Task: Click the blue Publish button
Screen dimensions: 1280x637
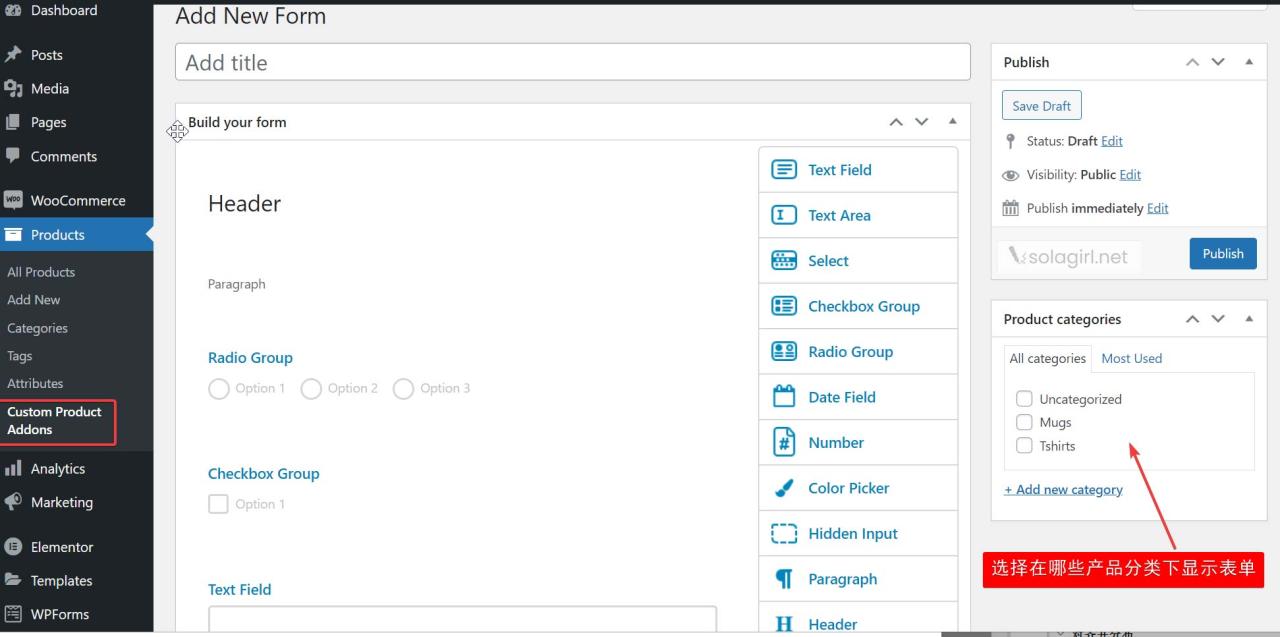Action: [1222, 253]
